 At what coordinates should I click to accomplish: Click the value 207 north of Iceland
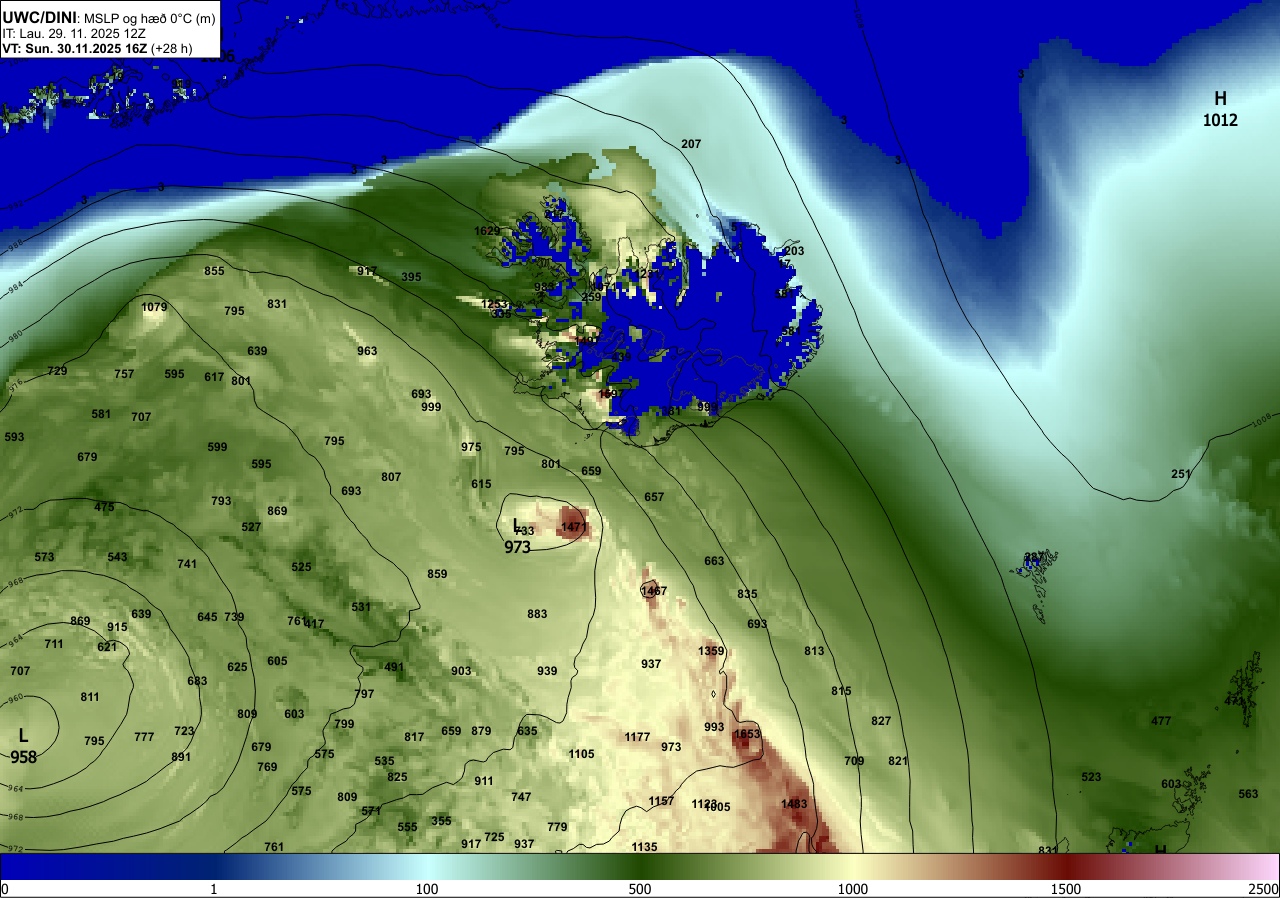click(x=691, y=144)
